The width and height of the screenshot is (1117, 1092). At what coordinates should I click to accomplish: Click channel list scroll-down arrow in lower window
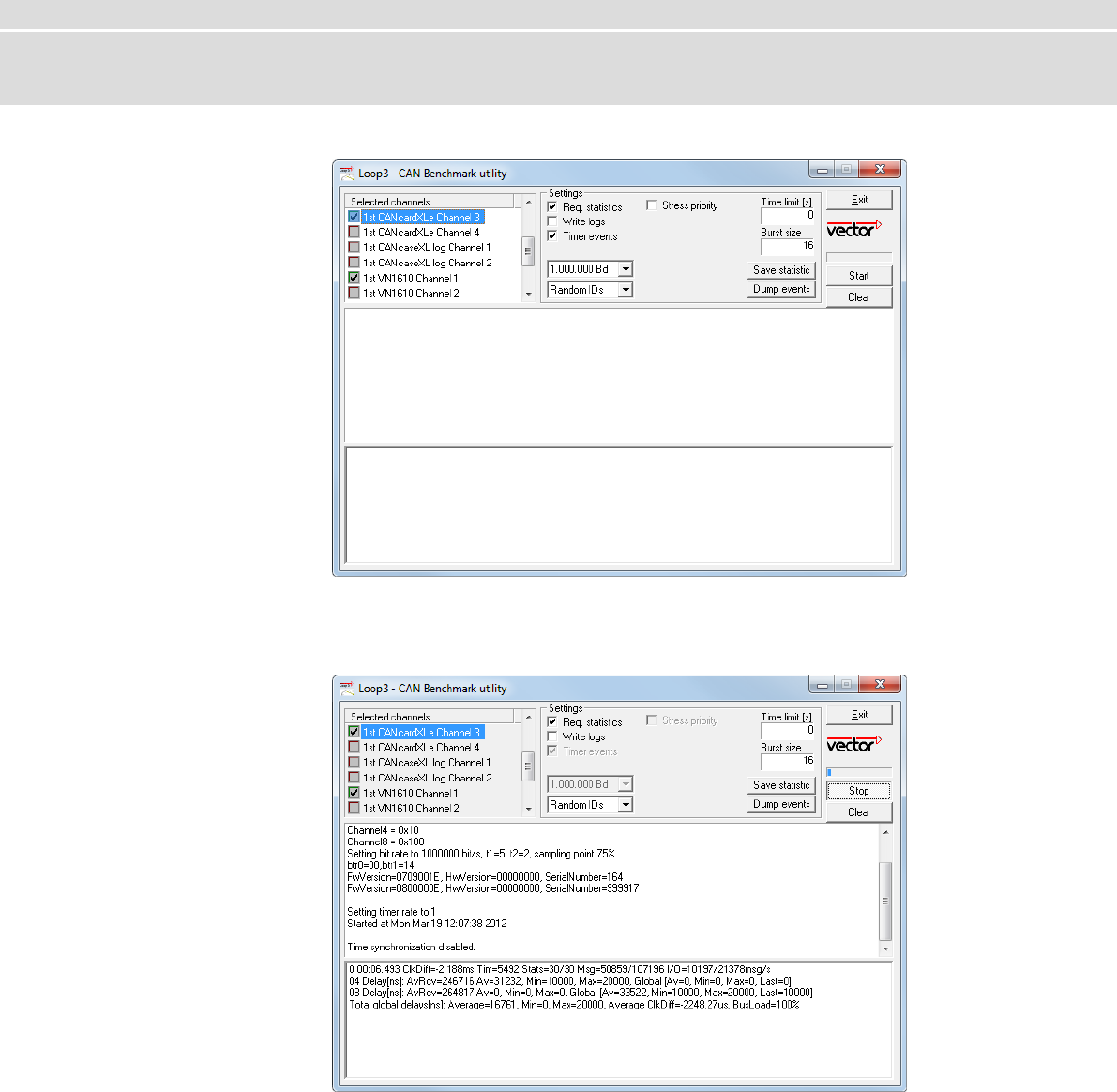529,809
